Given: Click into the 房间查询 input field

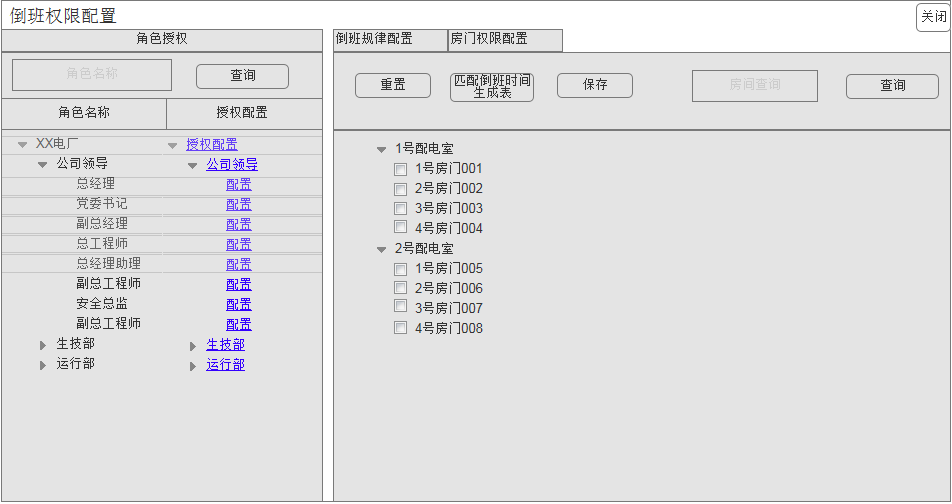Looking at the screenshot, I should (755, 86).
